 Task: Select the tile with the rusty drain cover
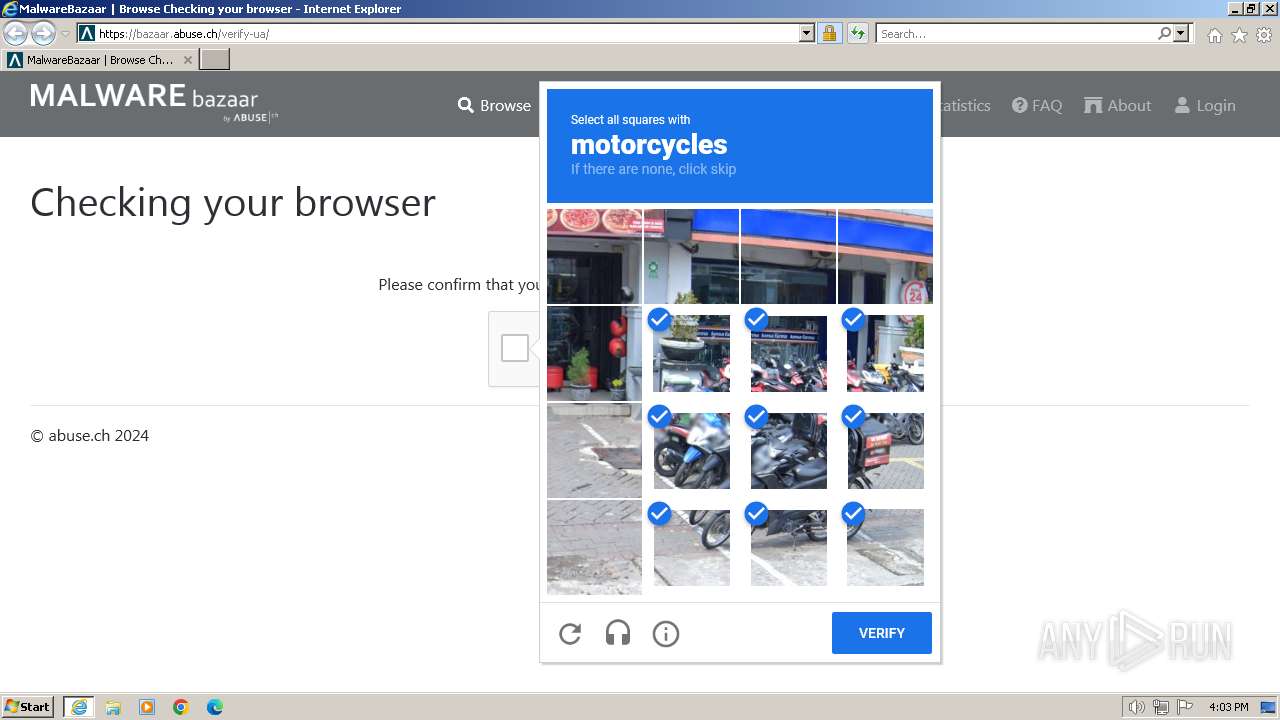click(x=594, y=450)
